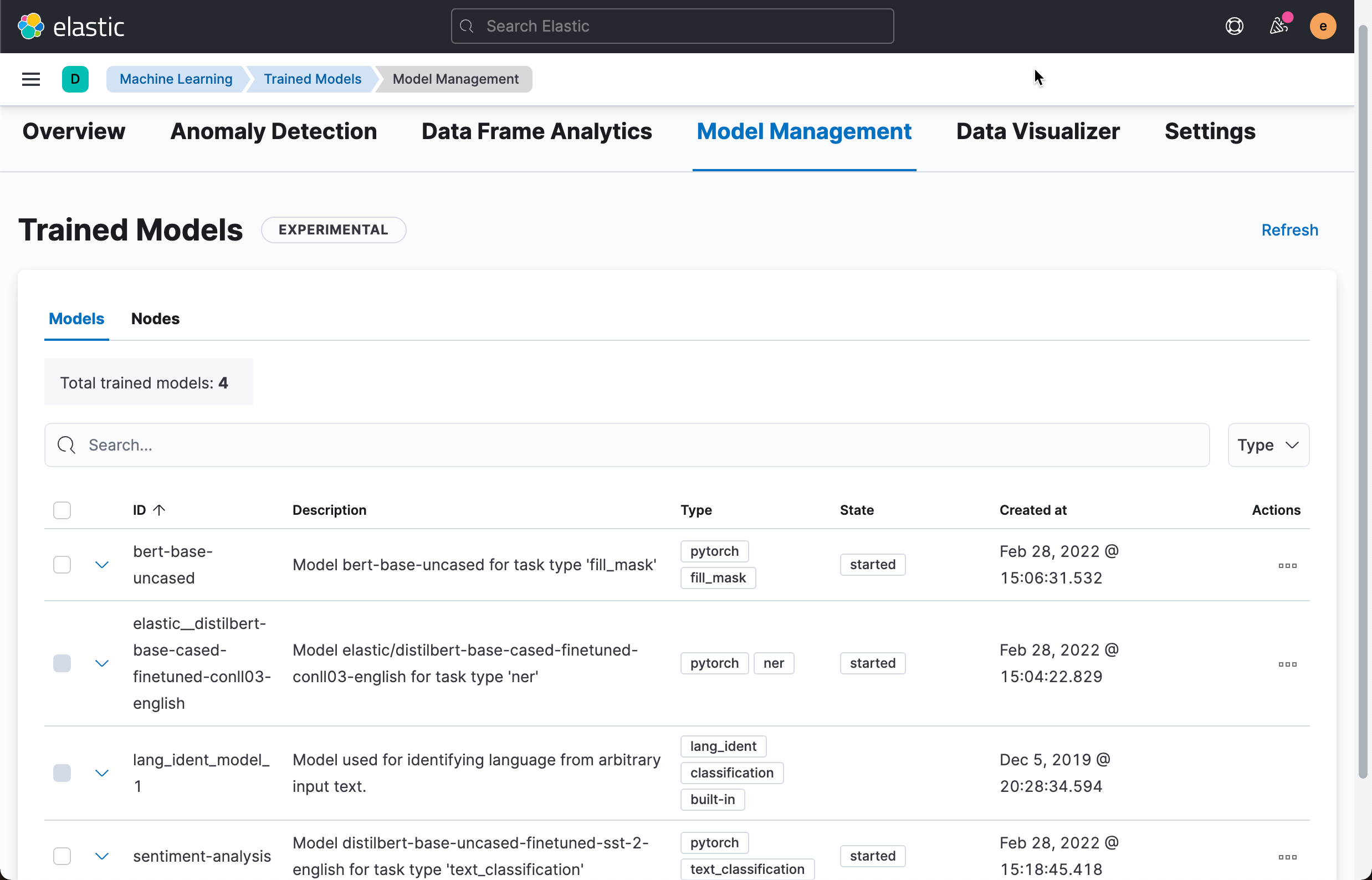Image resolution: width=1372 pixels, height=880 pixels.
Task: Switch to the Nodes tab
Action: point(155,318)
